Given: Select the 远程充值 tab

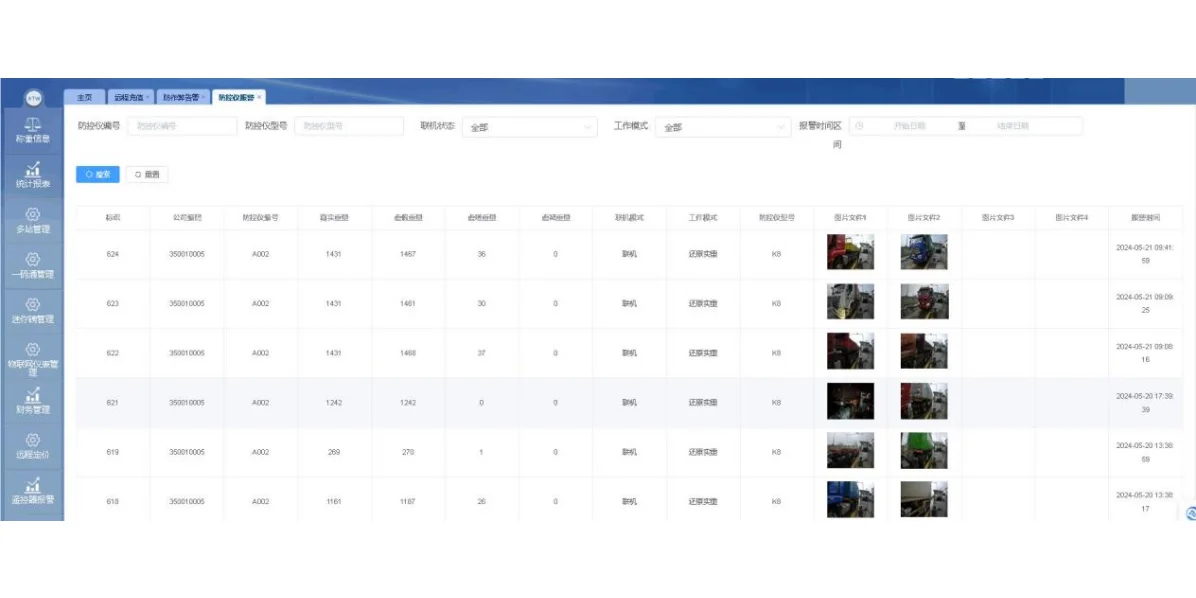Looking at the screenshot, I should click(130, 96).
